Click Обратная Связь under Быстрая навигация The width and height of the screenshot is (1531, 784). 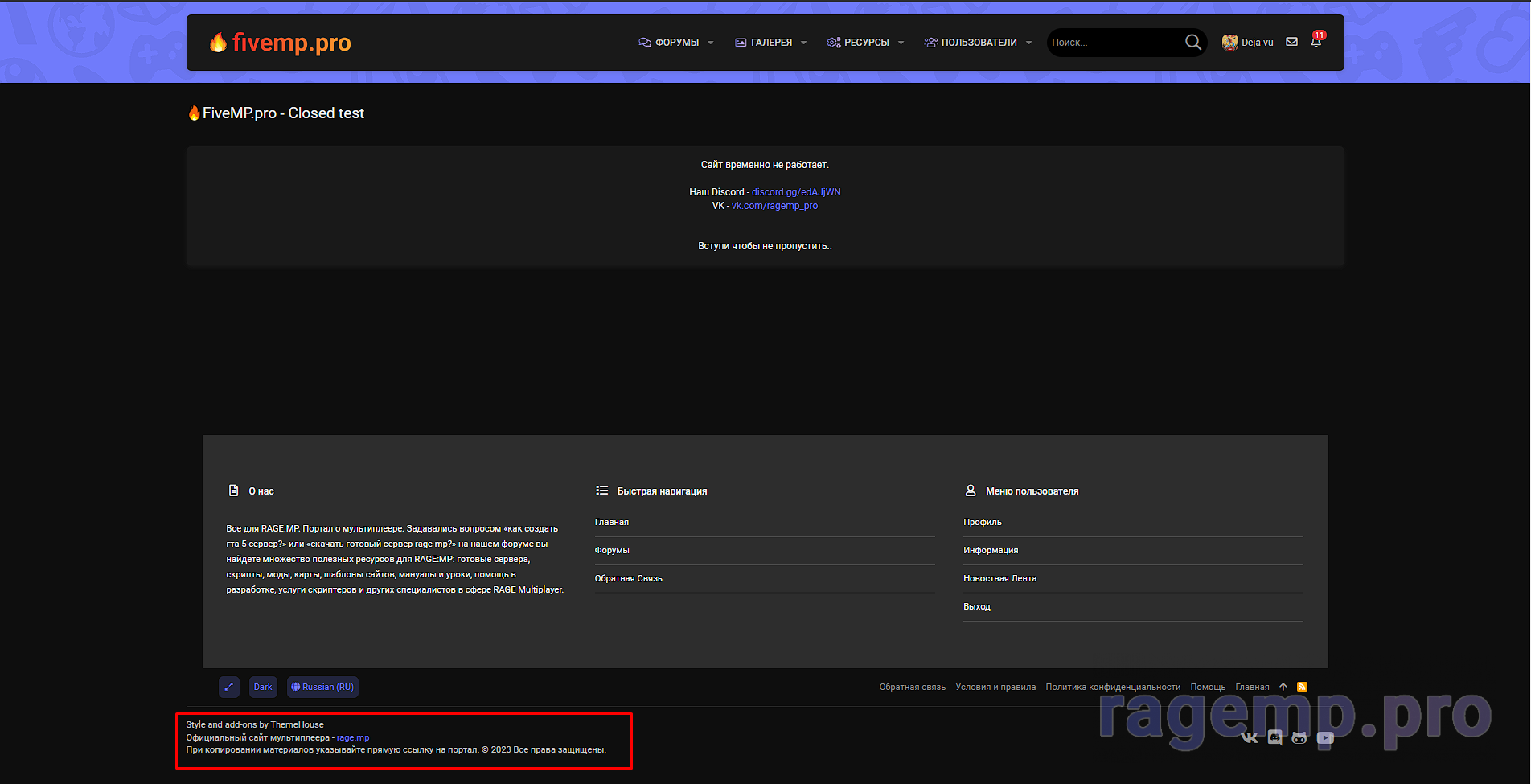(x=629, y=579)
